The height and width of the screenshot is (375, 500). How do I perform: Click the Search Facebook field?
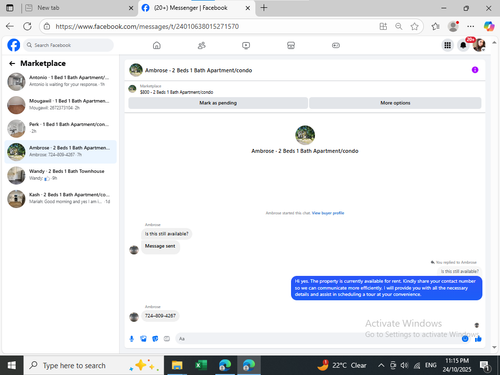(68, 45)
